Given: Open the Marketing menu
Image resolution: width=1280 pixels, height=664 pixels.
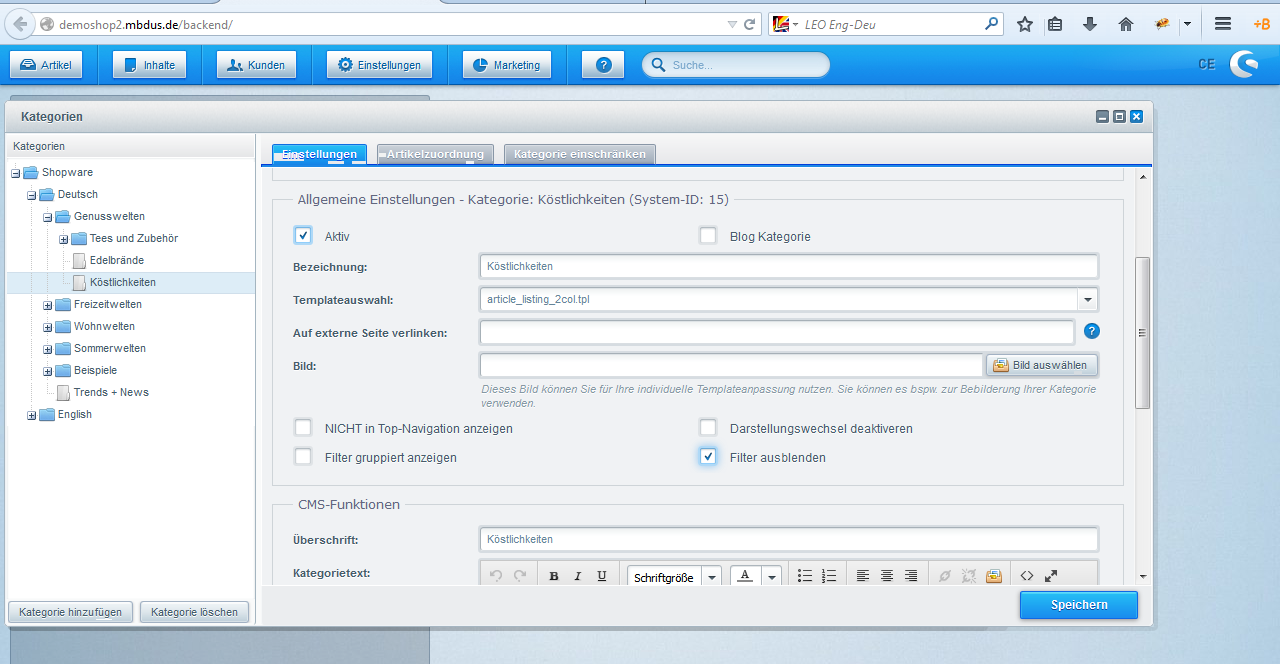Looking at the screenshot, I should point(507,65).
